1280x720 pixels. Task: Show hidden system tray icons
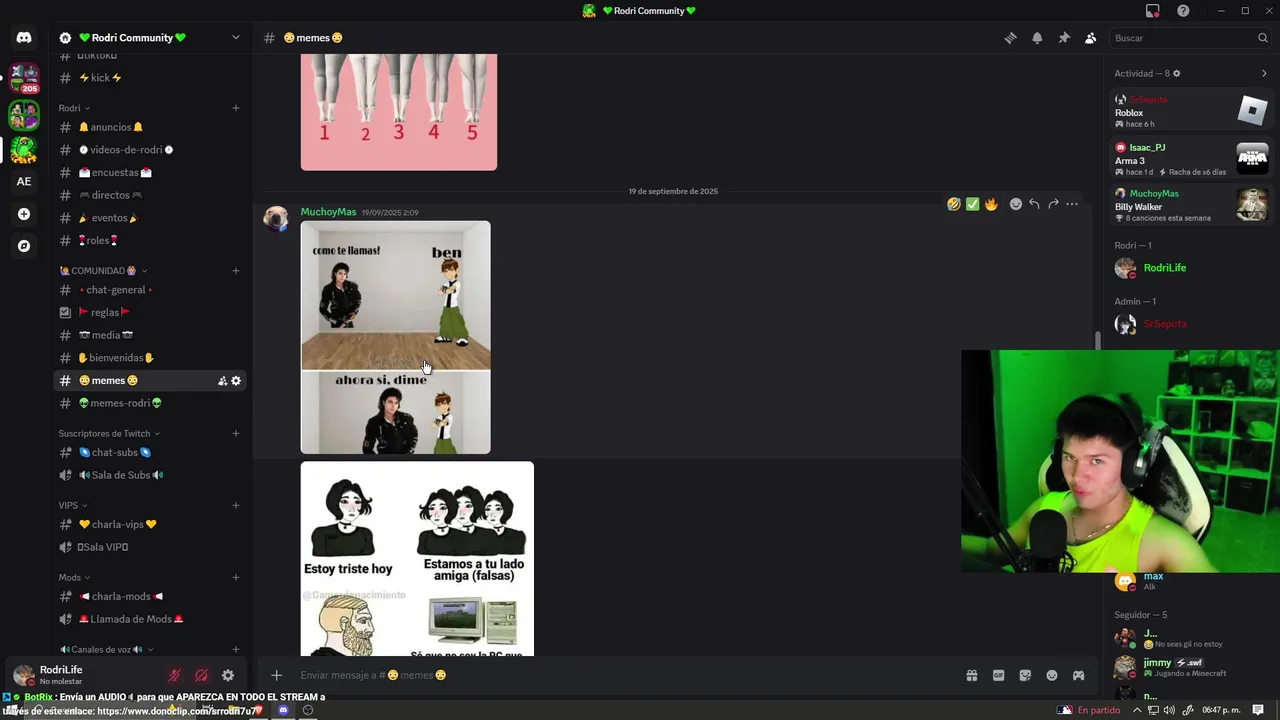(x=1137, y=710)
